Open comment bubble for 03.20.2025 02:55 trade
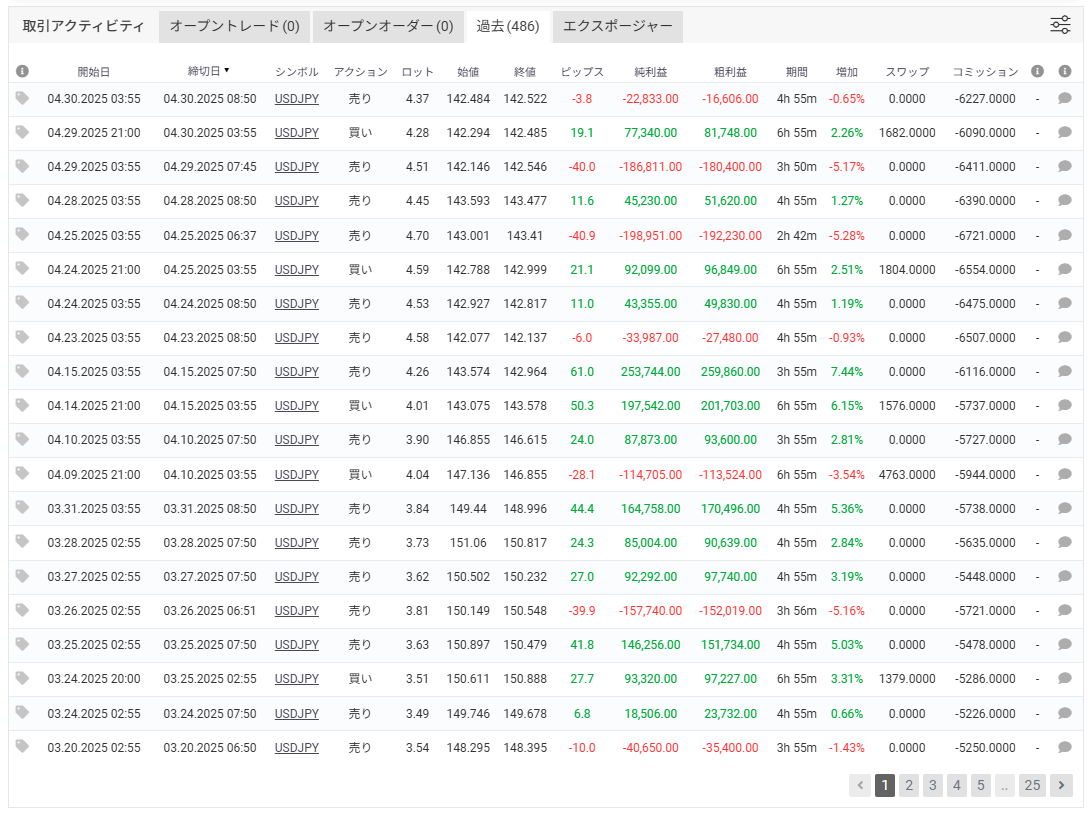Viewport: 1090px width, 816px height. (x=1064, y=746)
